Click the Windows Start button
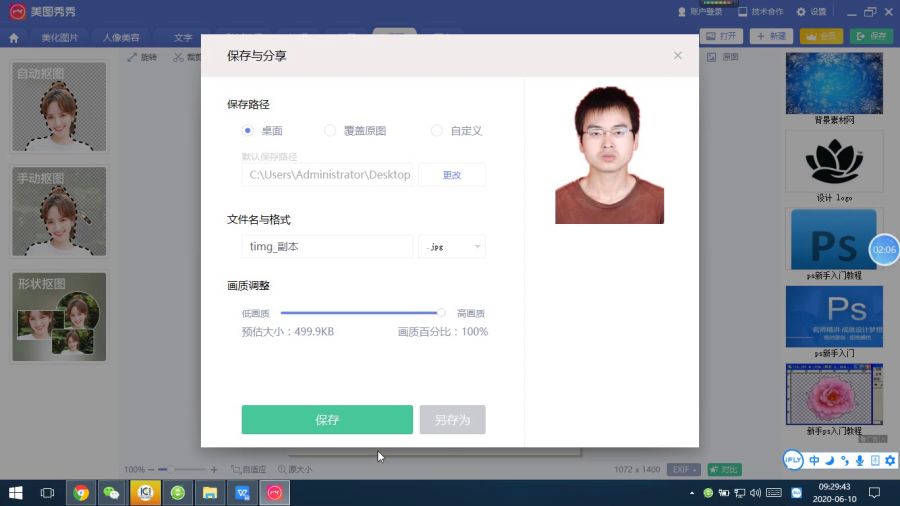The width and height of the screenshot is (900, 506). [15, 493]
